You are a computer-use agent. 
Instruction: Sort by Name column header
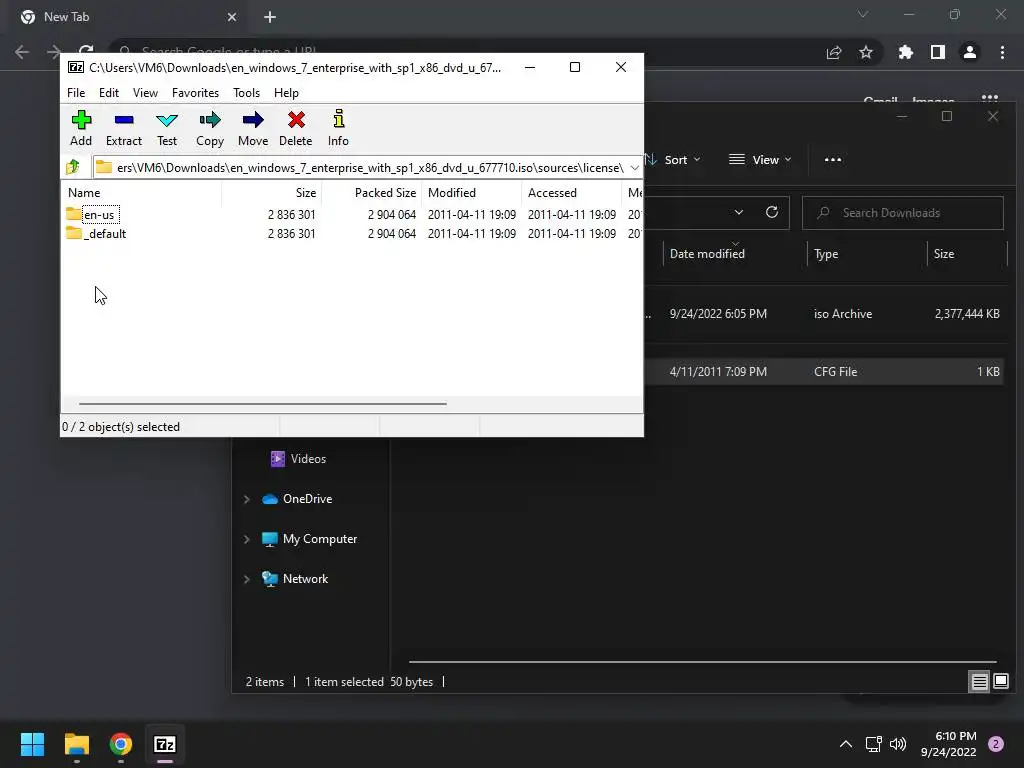(141, 193)
